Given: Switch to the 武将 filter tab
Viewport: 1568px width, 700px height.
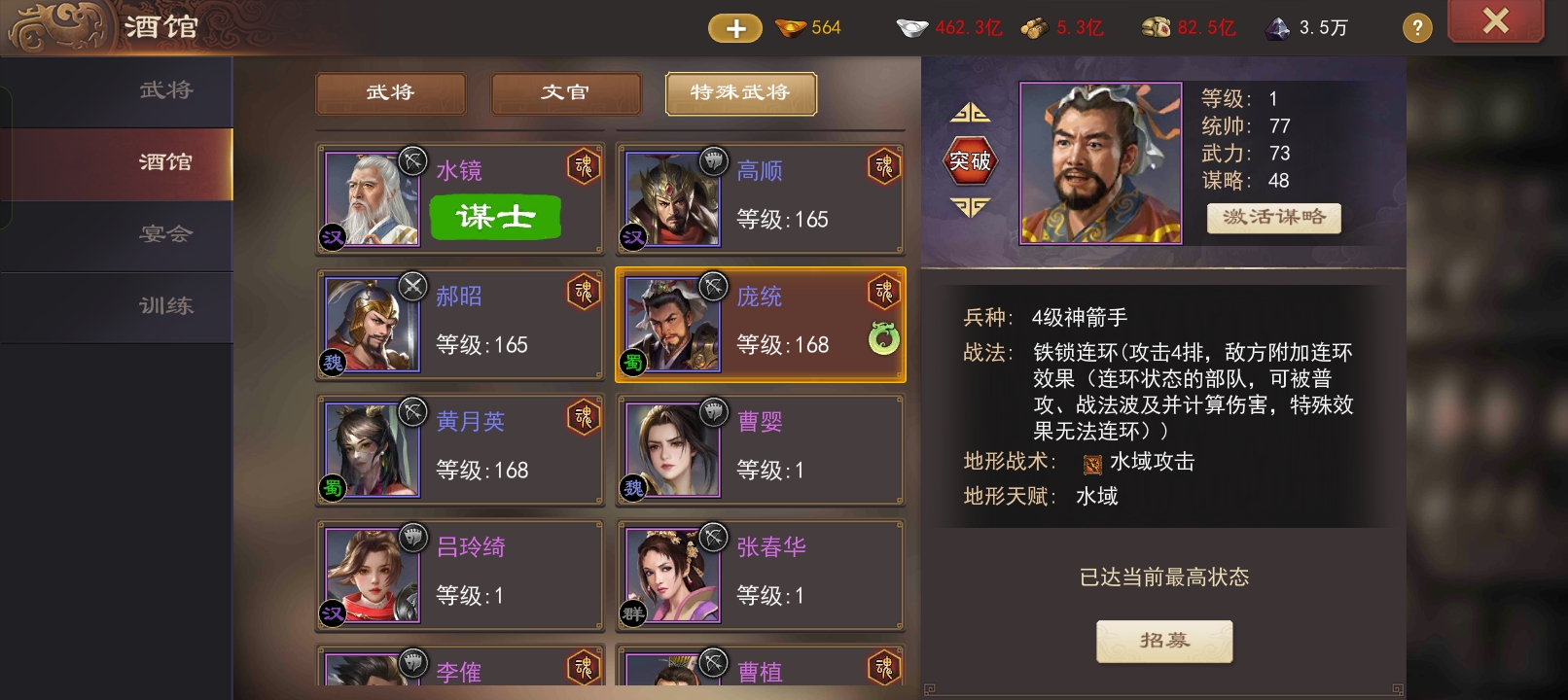Looking at the screenshot, I should click(x=390, y=93).
